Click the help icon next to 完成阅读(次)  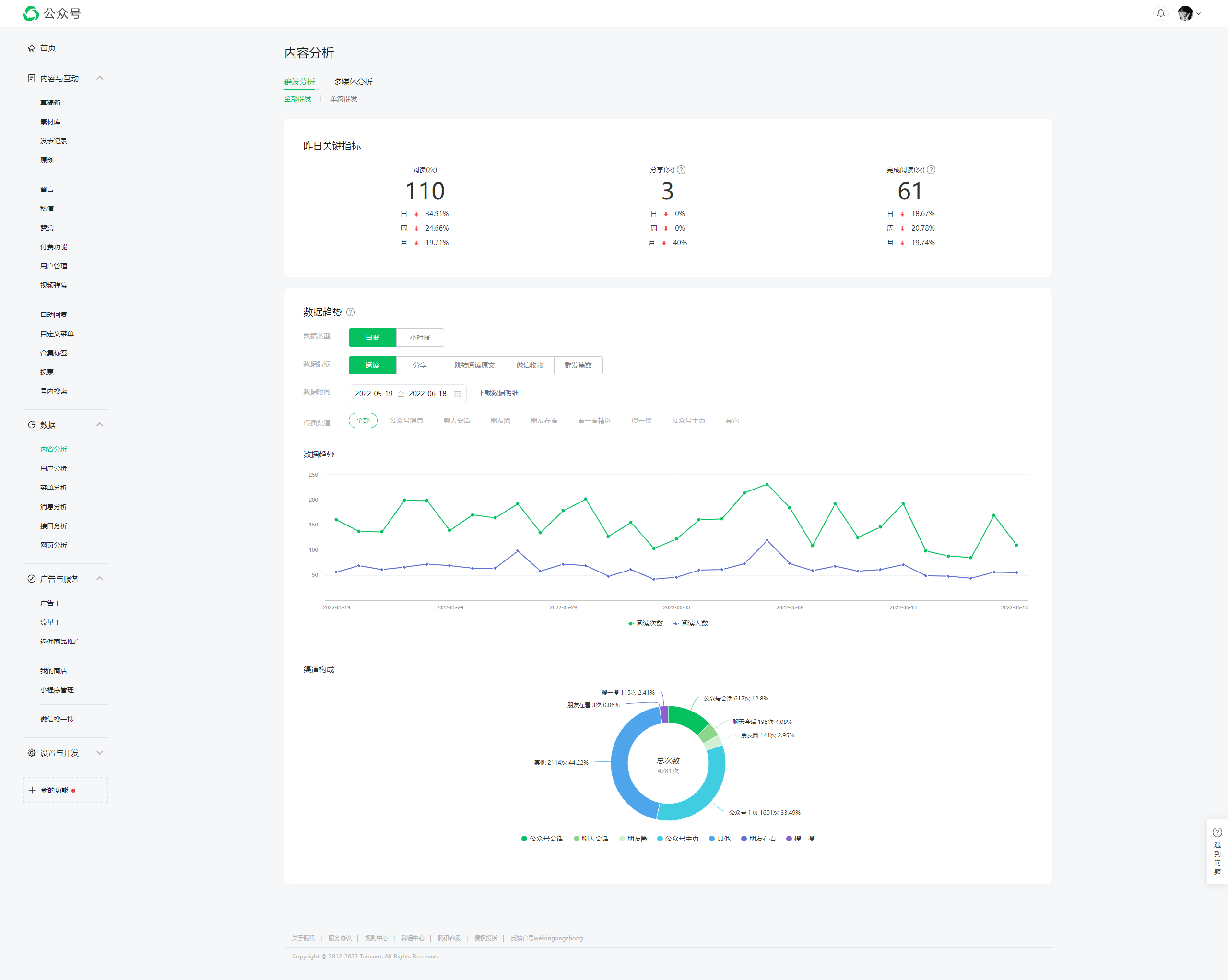(931, 170)
